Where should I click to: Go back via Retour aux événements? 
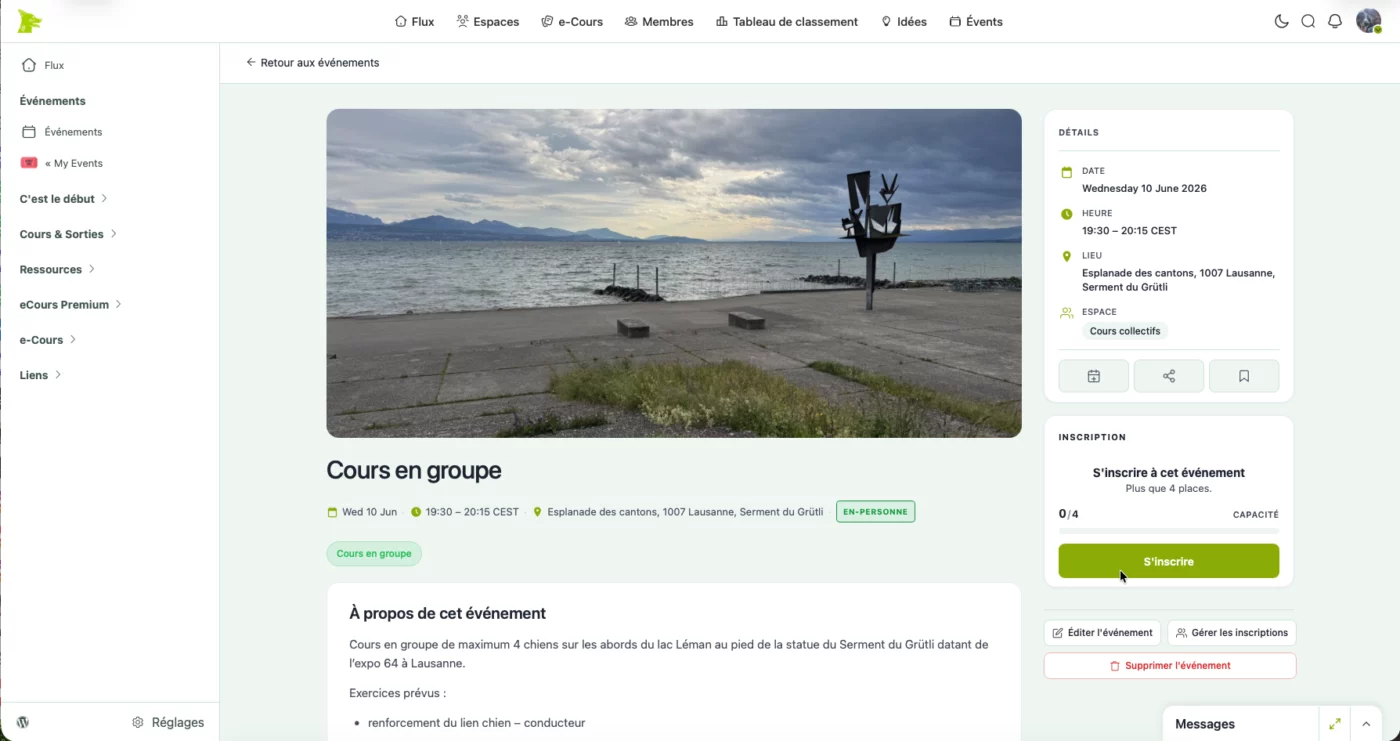(x=313, y=62)
